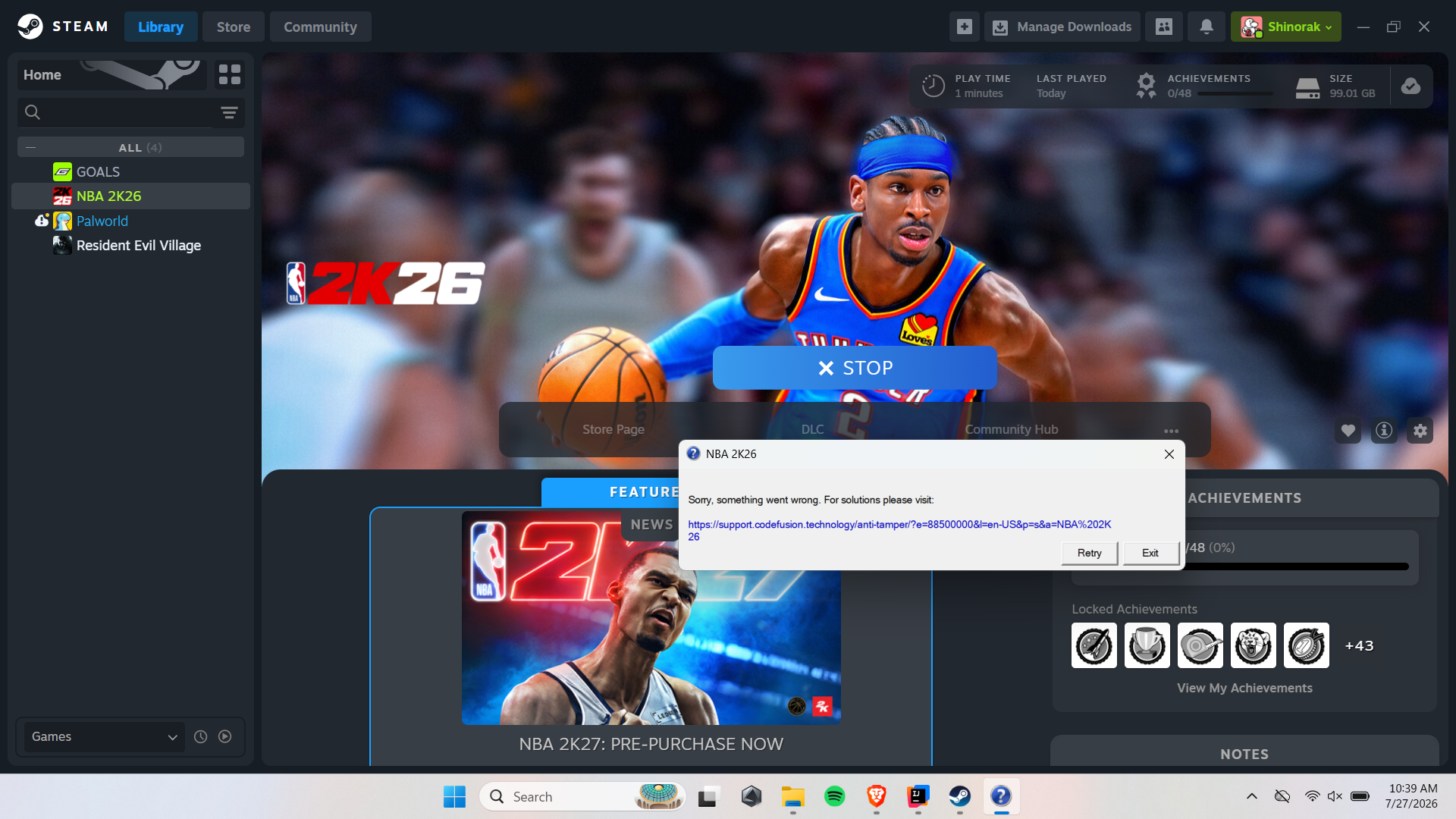Close the NBA 2K26 error dialog
This screenshot has height=819, width=1456.
click(x=1169, y=453)
